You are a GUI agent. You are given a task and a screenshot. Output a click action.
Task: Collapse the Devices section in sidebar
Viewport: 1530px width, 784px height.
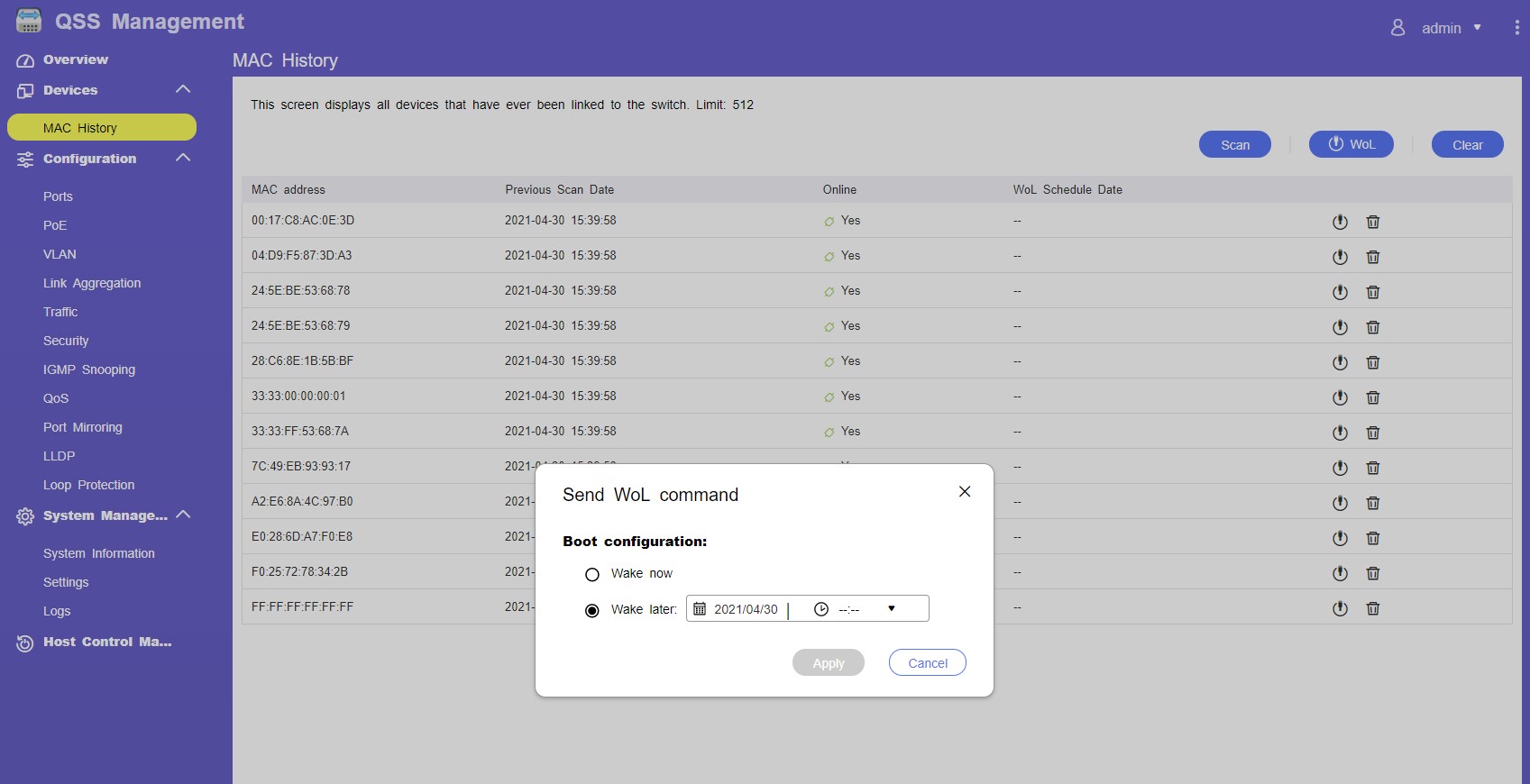pos(183,89)
